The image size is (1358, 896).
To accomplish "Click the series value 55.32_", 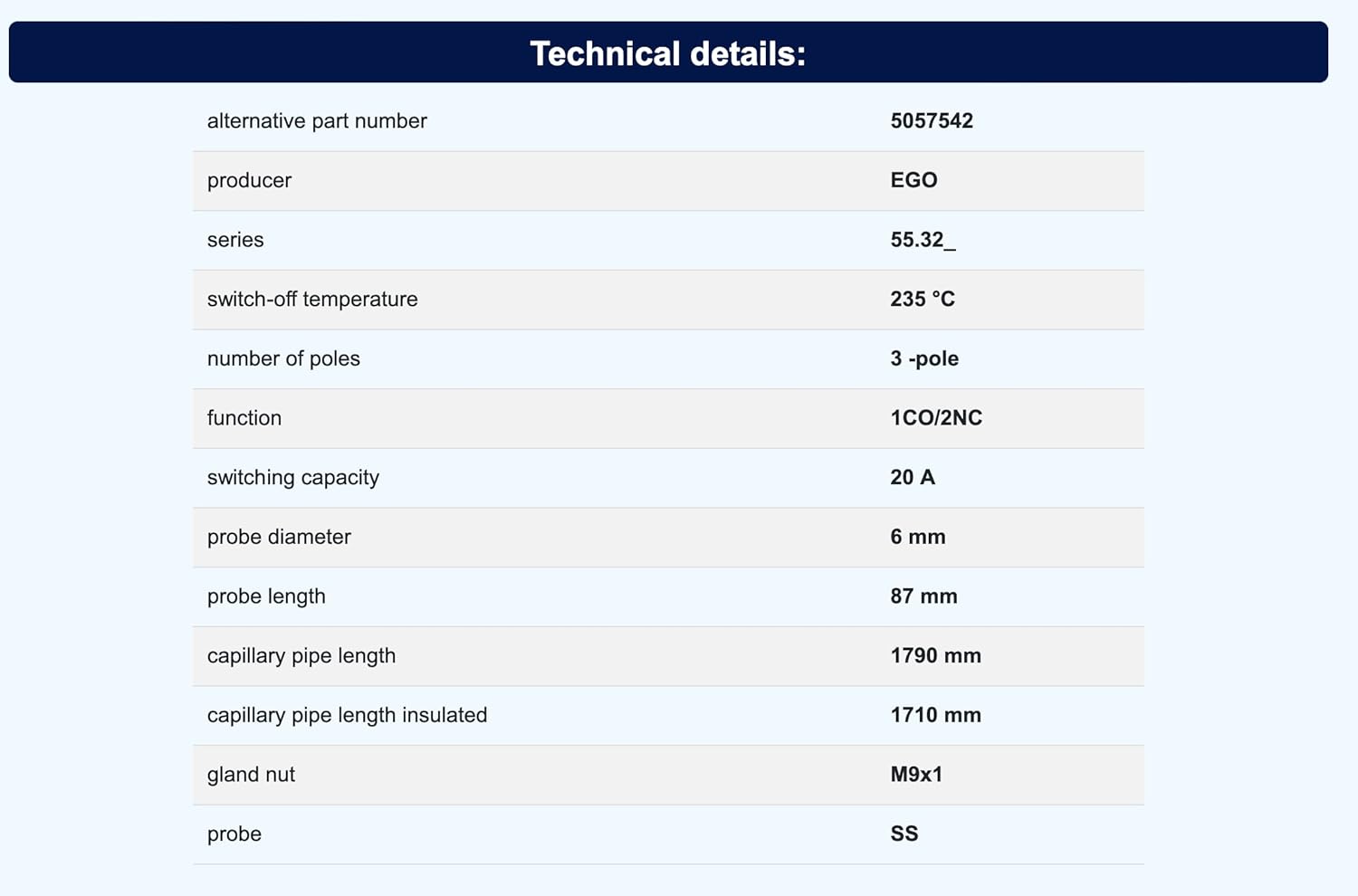I will 923,240.
